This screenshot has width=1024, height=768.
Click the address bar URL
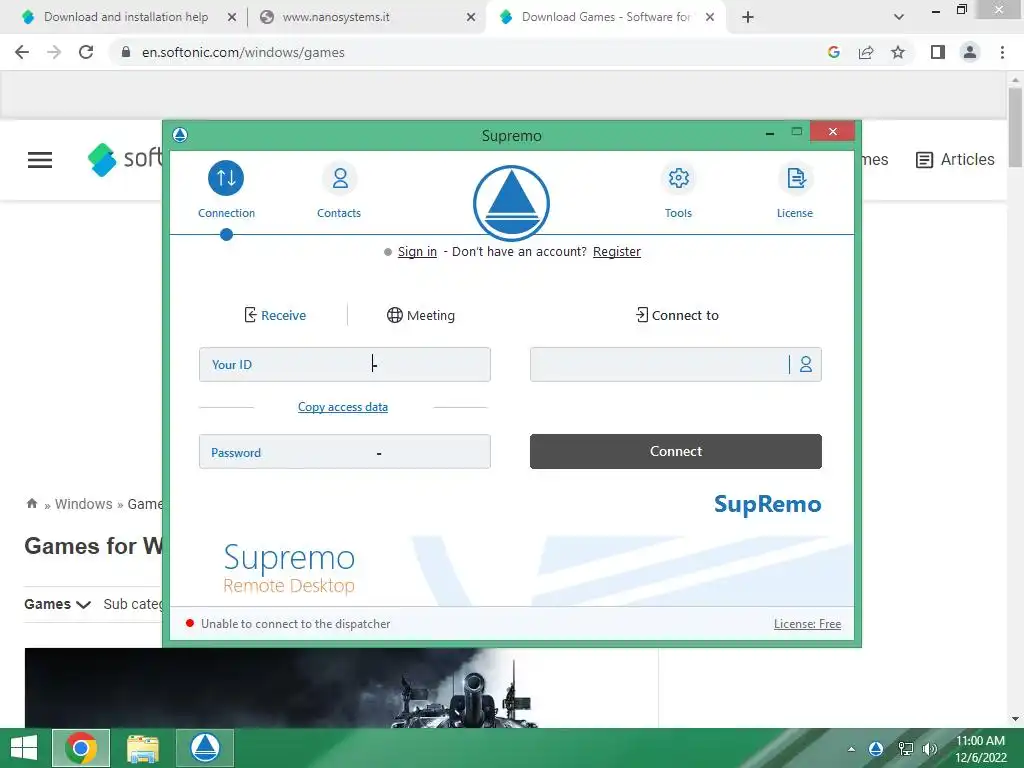tap(243, 52)
